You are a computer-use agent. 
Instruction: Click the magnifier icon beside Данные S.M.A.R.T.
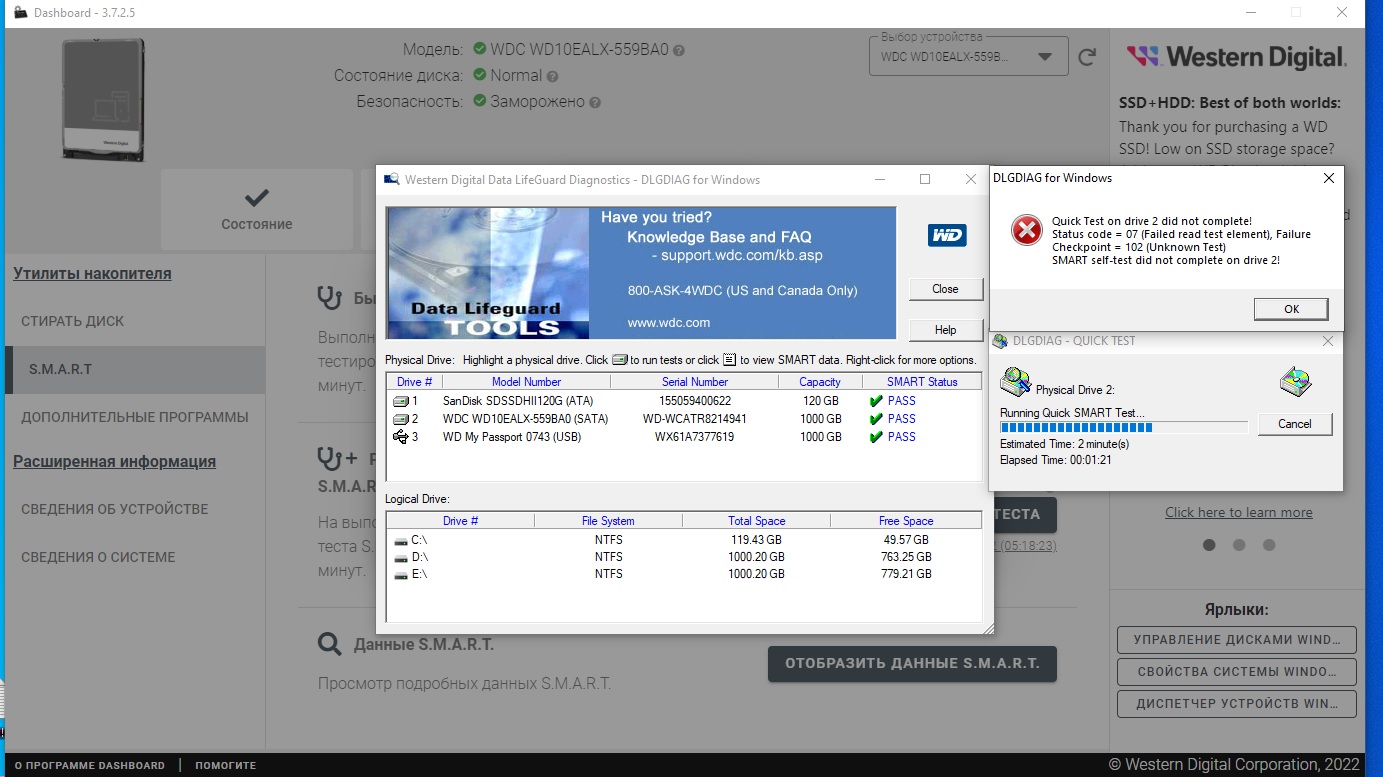click(329, 643)
